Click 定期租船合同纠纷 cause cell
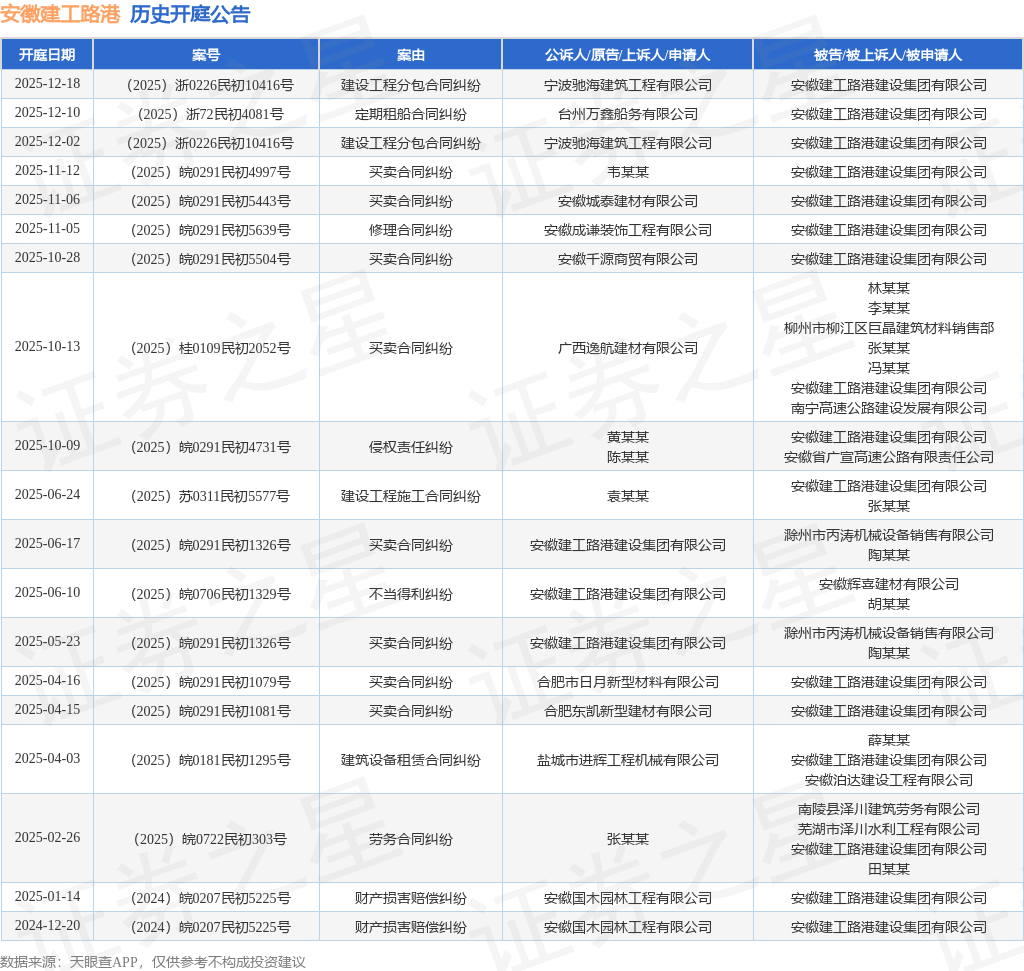This screenshot has width=1024, height=971. point(411,114)
